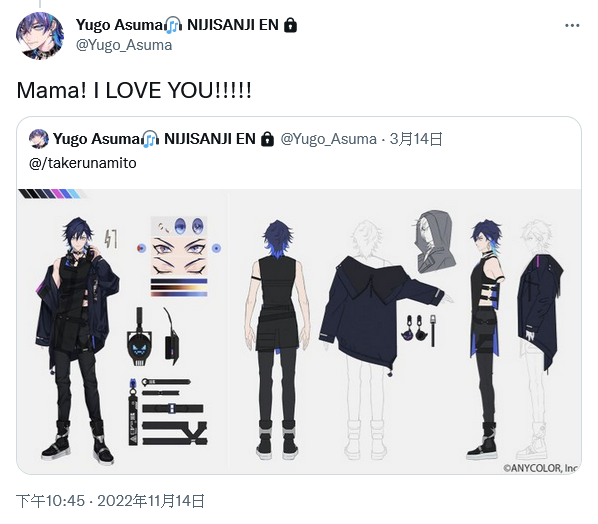Open the @Yugo_Asuma handle below the name
Screen dimensions: 598x524
(124, 45)
